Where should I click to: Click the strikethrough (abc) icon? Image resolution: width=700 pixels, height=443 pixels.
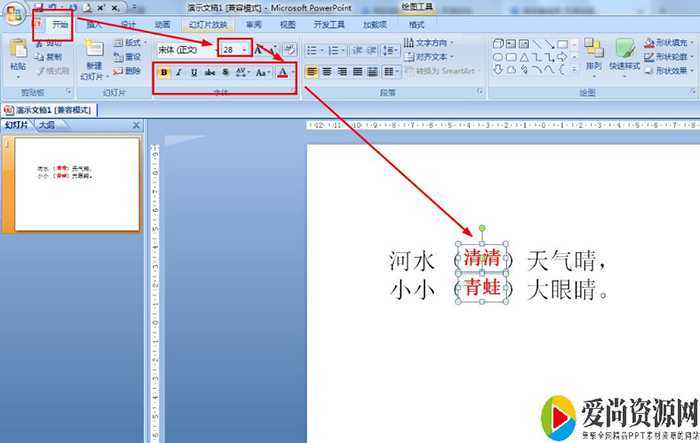210,72
